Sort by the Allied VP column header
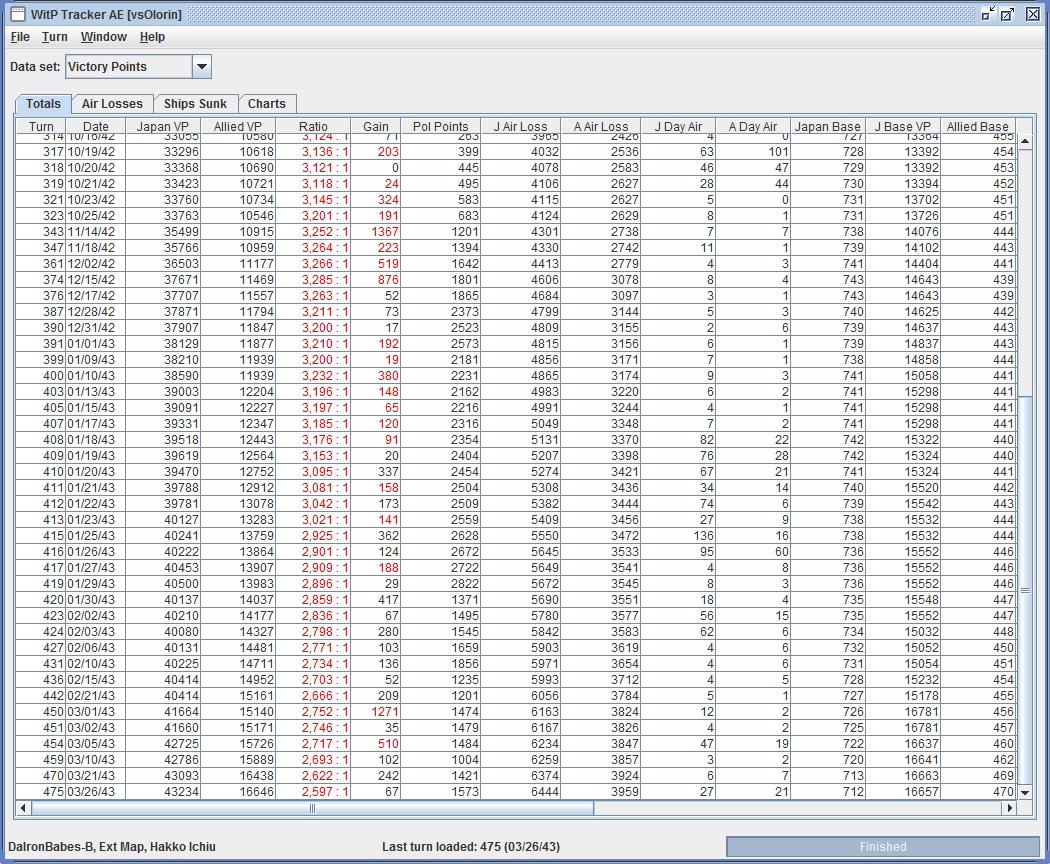Screen dimensions: 1050x864 tap(238, 126)
